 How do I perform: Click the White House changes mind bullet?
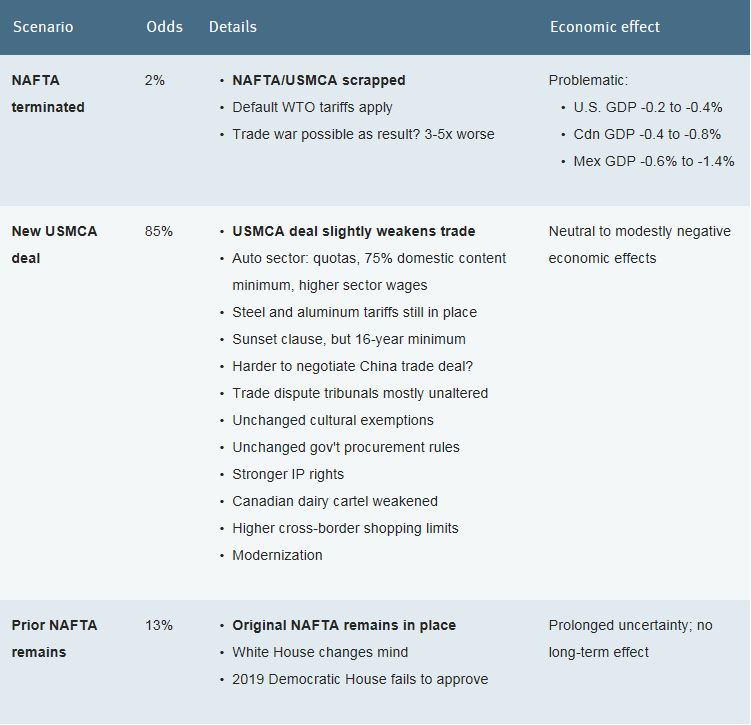[320, 652]
